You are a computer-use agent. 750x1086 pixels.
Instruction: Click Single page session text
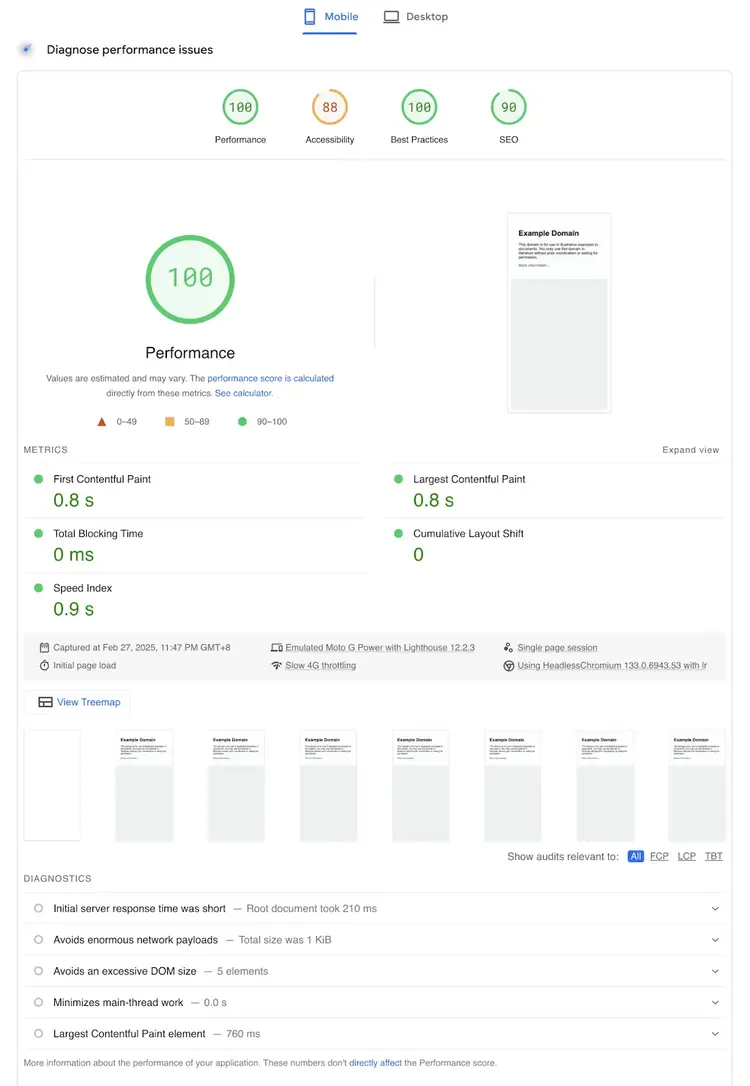tap(557, 648)
